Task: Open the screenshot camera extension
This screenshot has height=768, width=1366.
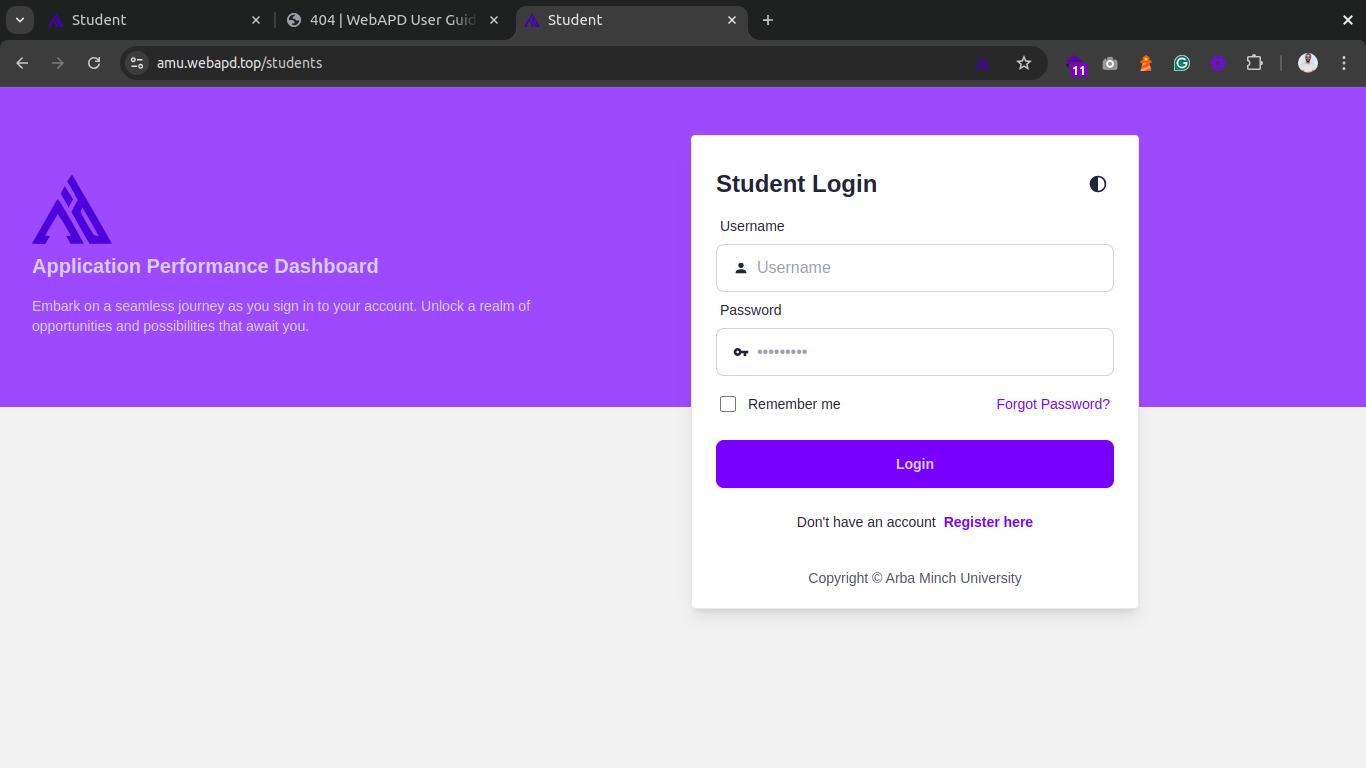Action: click(1110, 63)
